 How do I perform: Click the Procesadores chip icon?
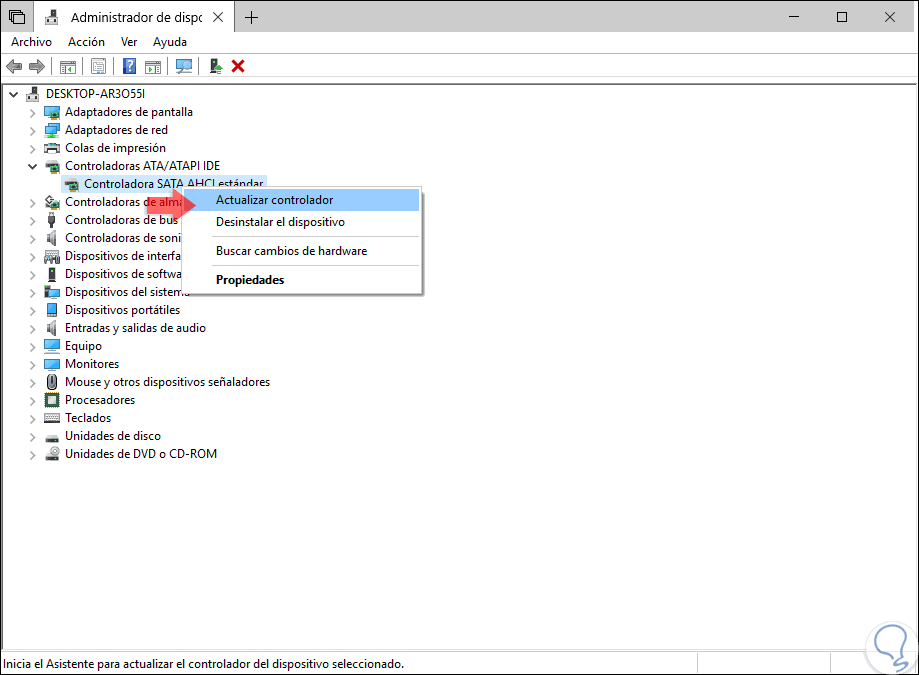tap(52, 400)
